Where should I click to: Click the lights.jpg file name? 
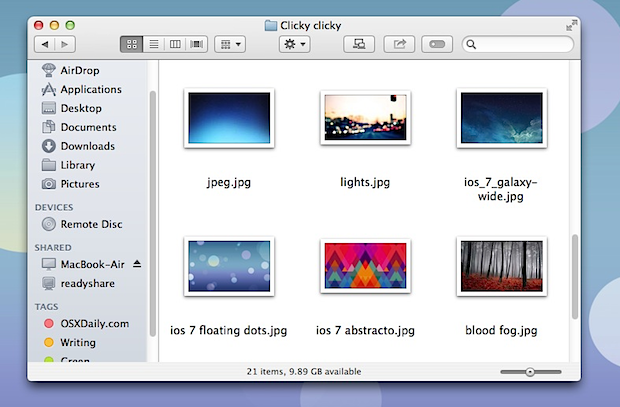[x=365, y=182]
